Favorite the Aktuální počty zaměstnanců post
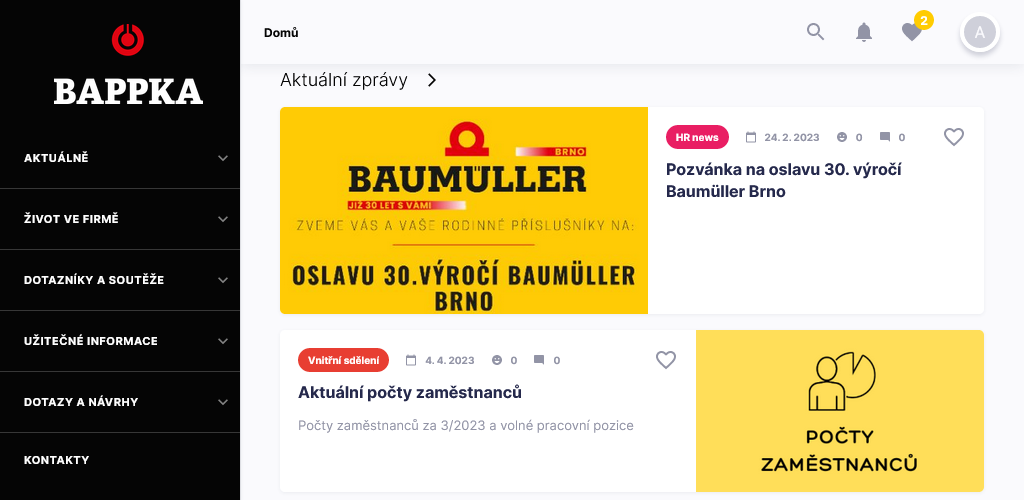Viewport: 1024px width, 500px height. [665, 360]
